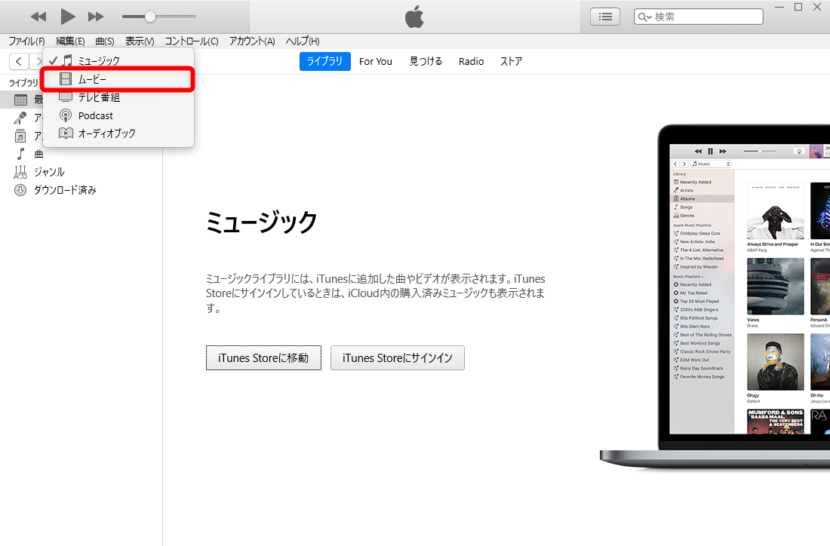Open the ヘルプ(H) menu
The height and width of the screenshot is (546, 830).
[303, 41]
